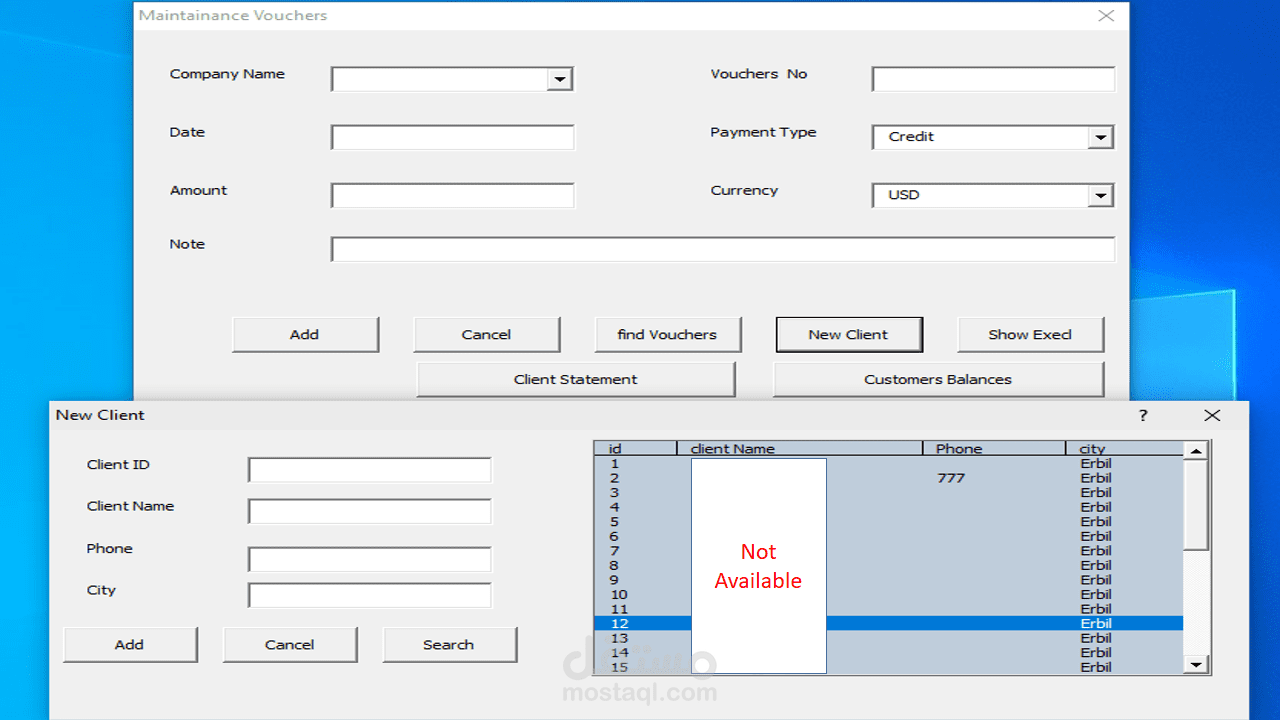Screen dimensions: 1280x720
Task: Click the list scroll down arrow
Action: 1196,665
